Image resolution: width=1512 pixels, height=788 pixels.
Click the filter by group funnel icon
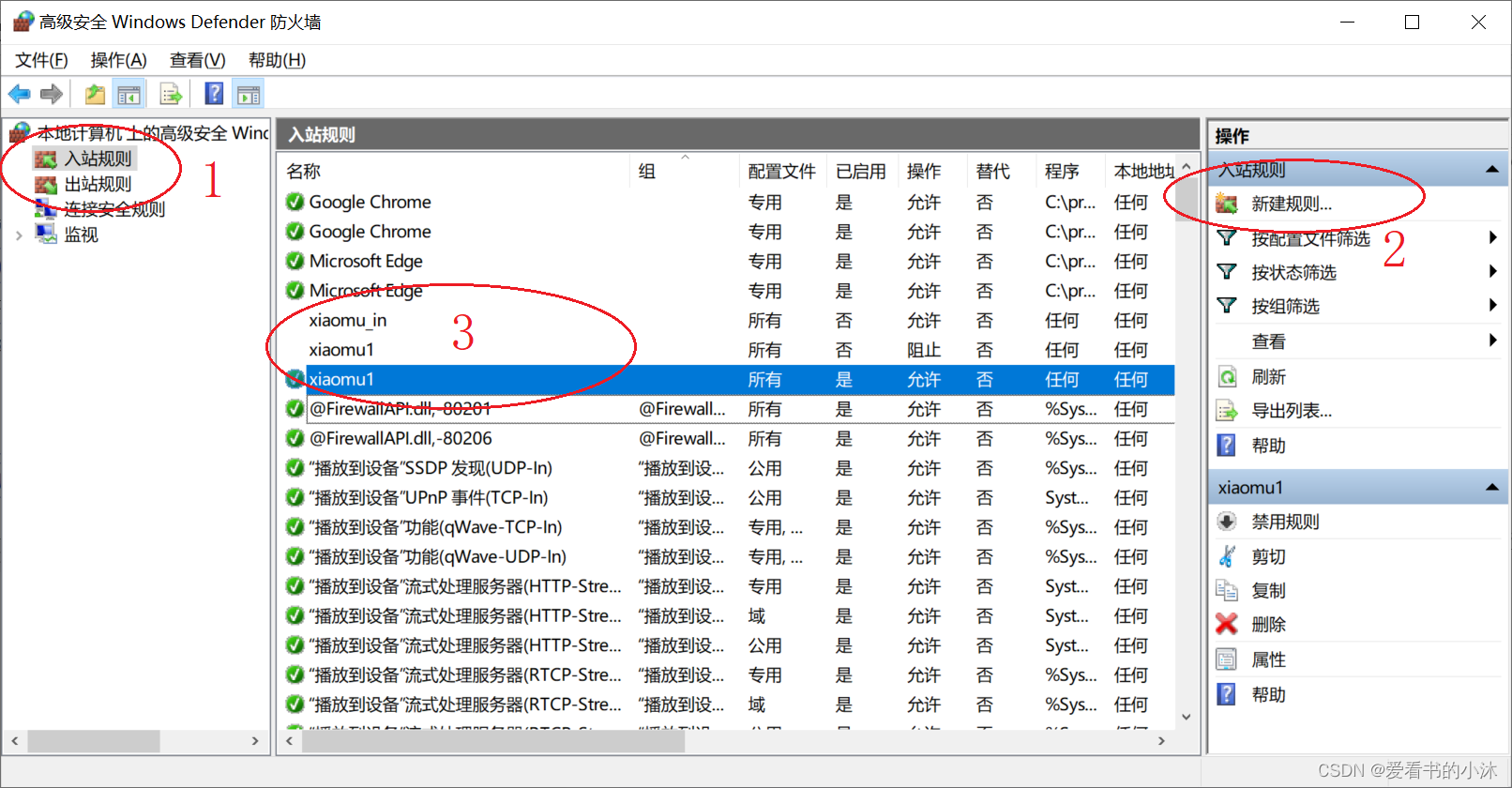pyautogui.click(x=1227, y=306)
